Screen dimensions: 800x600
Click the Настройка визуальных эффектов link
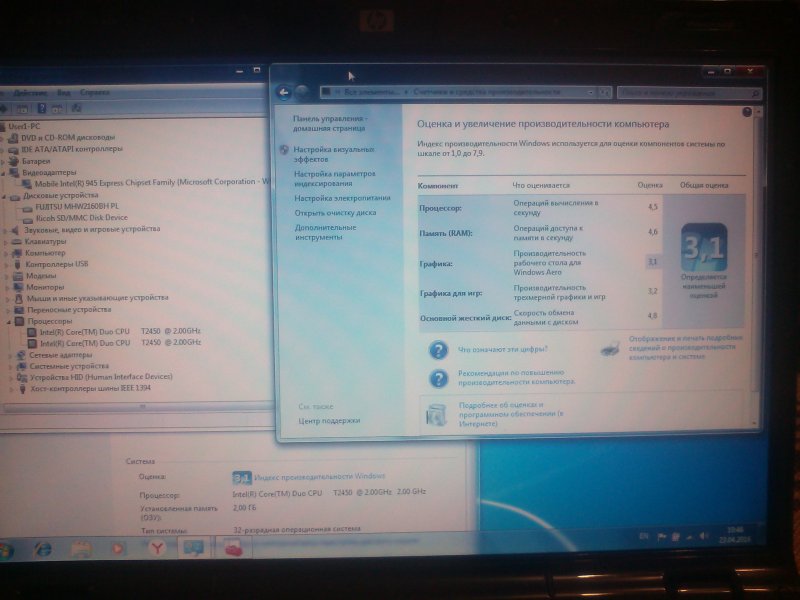(x=333, y=153)
